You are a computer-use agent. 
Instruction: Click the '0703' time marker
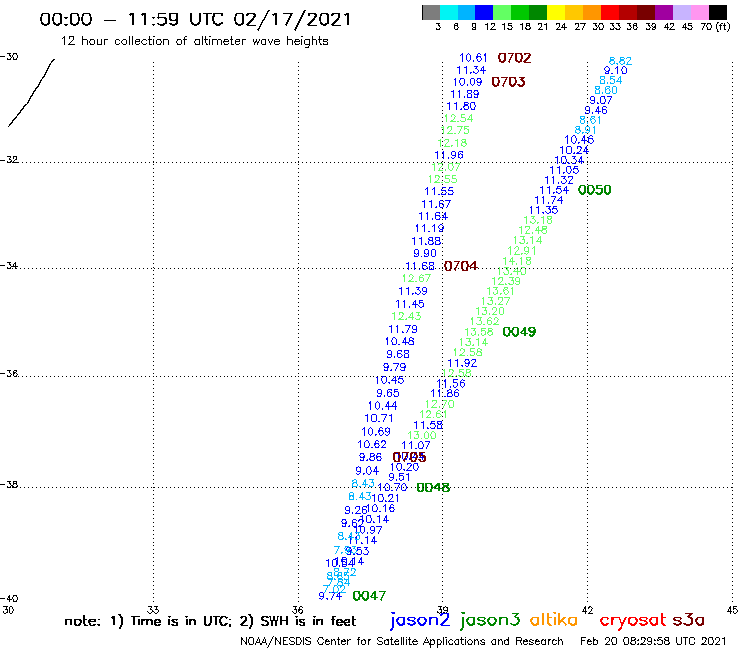point(508,82)
